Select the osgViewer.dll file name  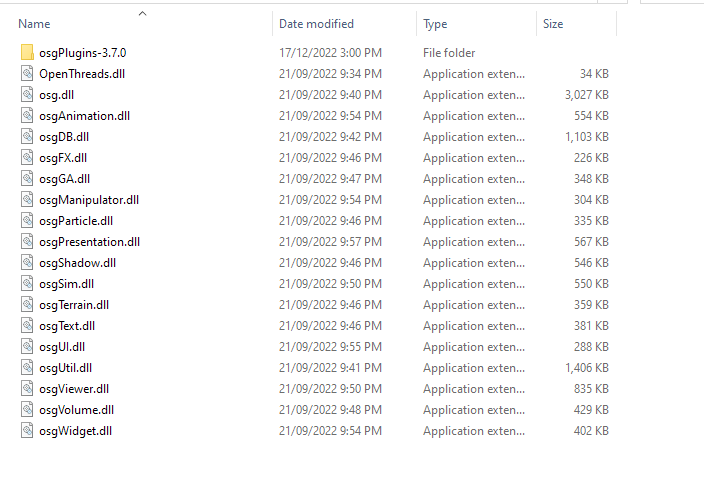click(74, 389)
